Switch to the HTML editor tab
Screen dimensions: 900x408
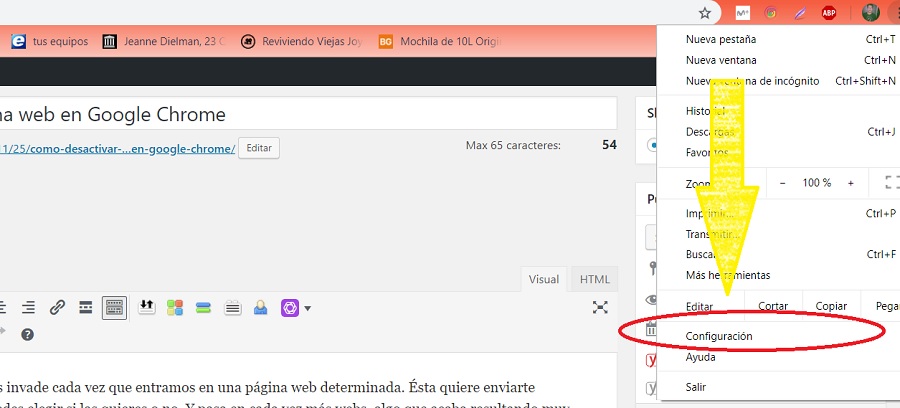595,279
